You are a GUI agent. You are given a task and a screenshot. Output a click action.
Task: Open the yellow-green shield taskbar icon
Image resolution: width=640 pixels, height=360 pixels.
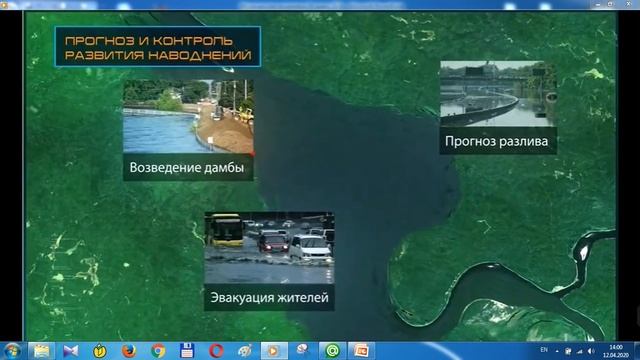click(100, 351)
